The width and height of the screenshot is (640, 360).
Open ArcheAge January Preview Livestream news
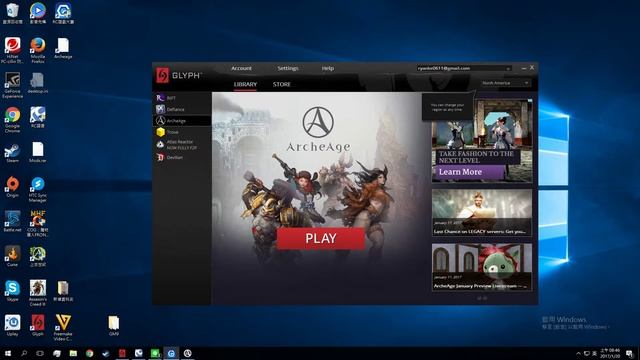click(482, 267)
